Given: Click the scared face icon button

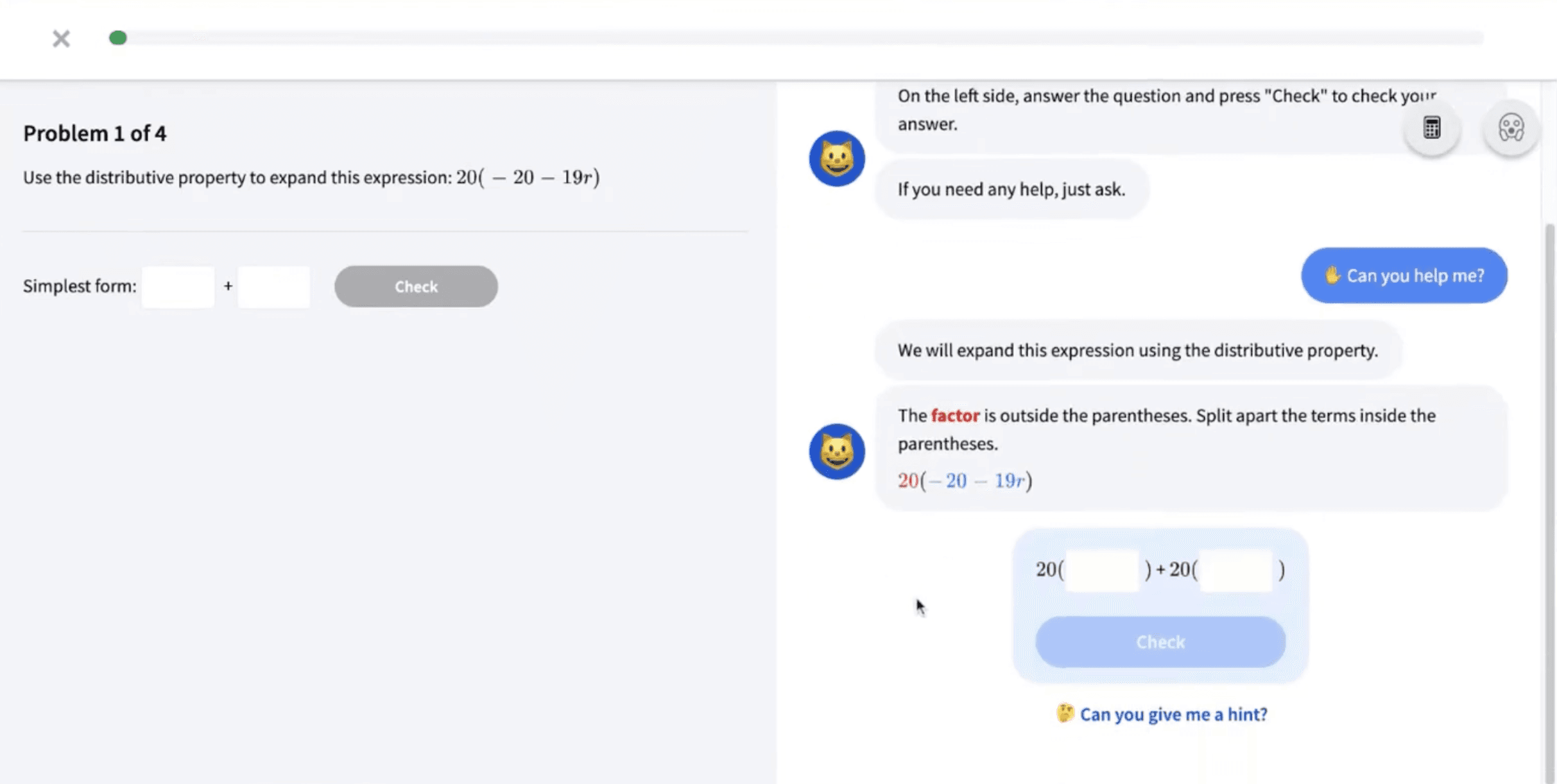Looking at the screenshot, I should click(1511, 128).
